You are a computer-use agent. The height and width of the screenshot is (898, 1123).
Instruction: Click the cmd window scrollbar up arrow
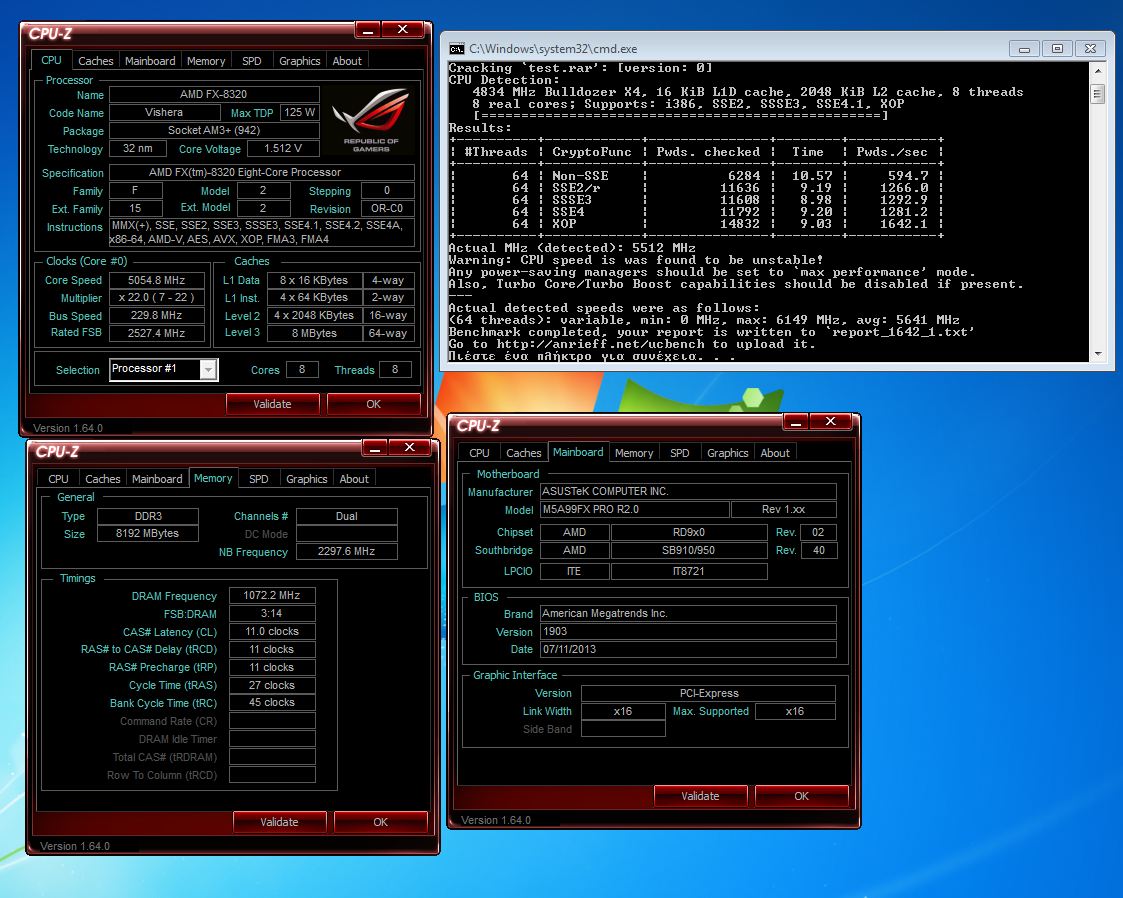tap(1097, 71)
